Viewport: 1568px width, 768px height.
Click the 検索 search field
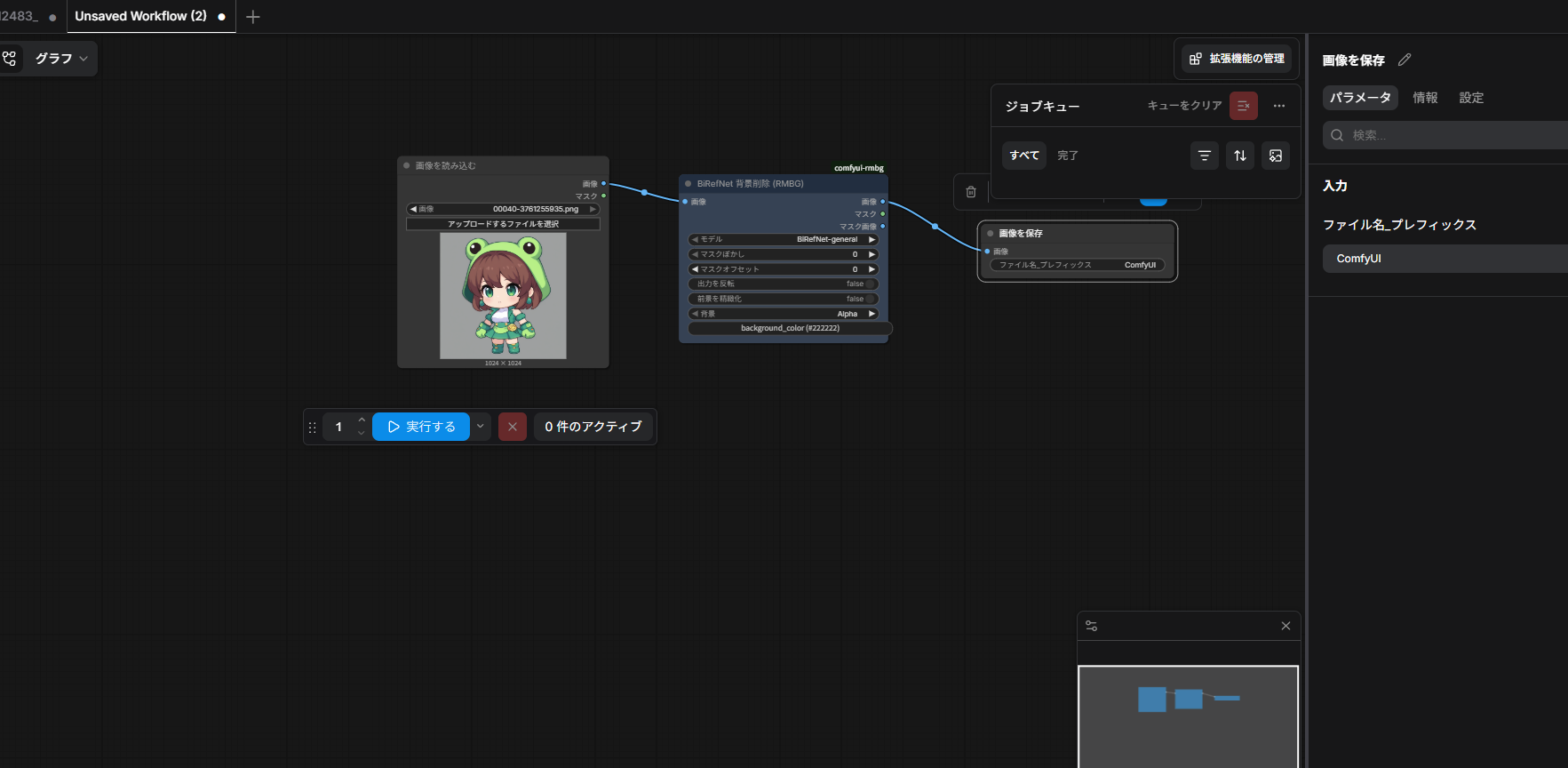1446,135
